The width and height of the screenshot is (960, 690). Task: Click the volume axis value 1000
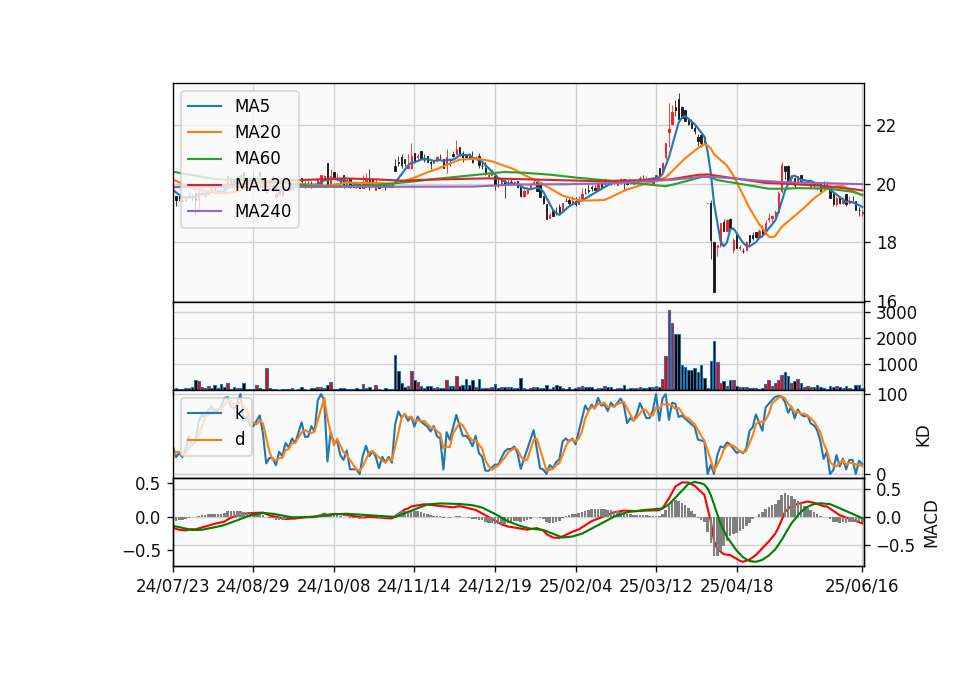coord(896,366)
